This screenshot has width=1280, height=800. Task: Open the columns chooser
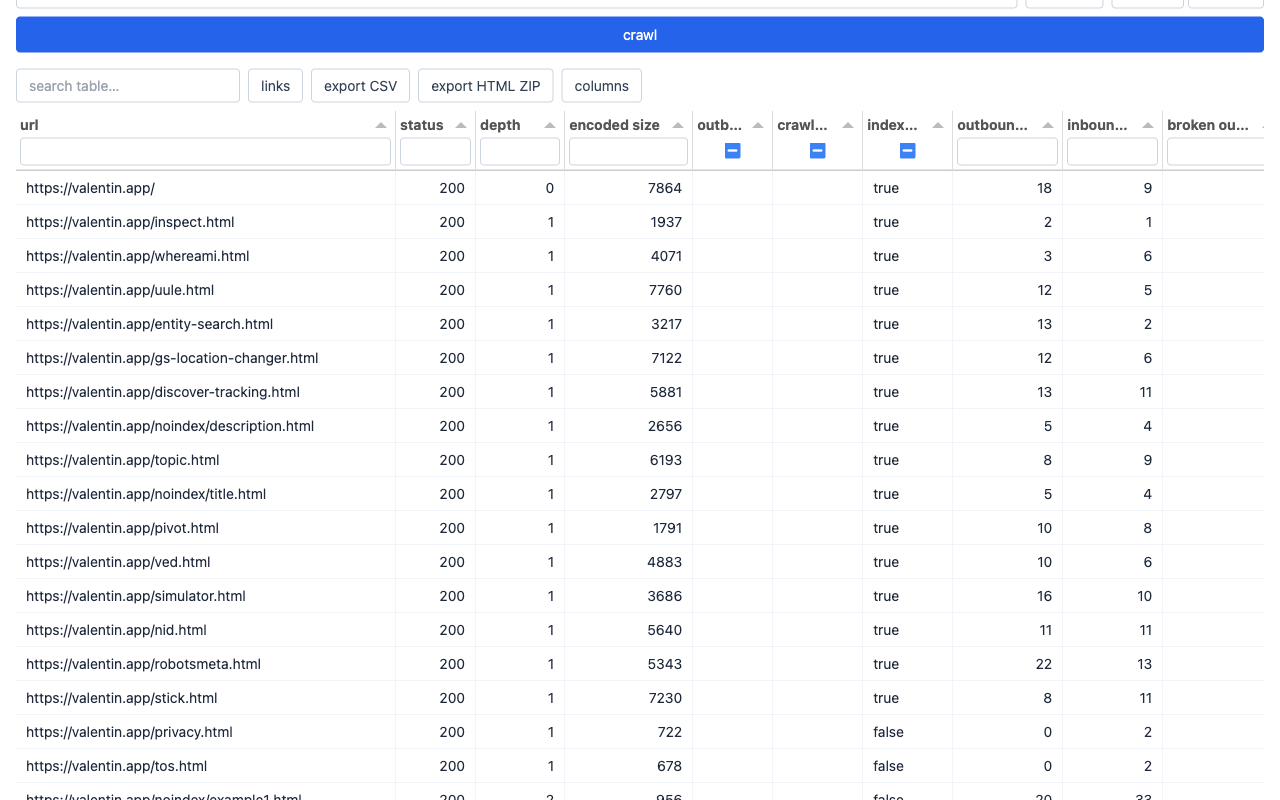pyautogui.click(x=602, y=86)
